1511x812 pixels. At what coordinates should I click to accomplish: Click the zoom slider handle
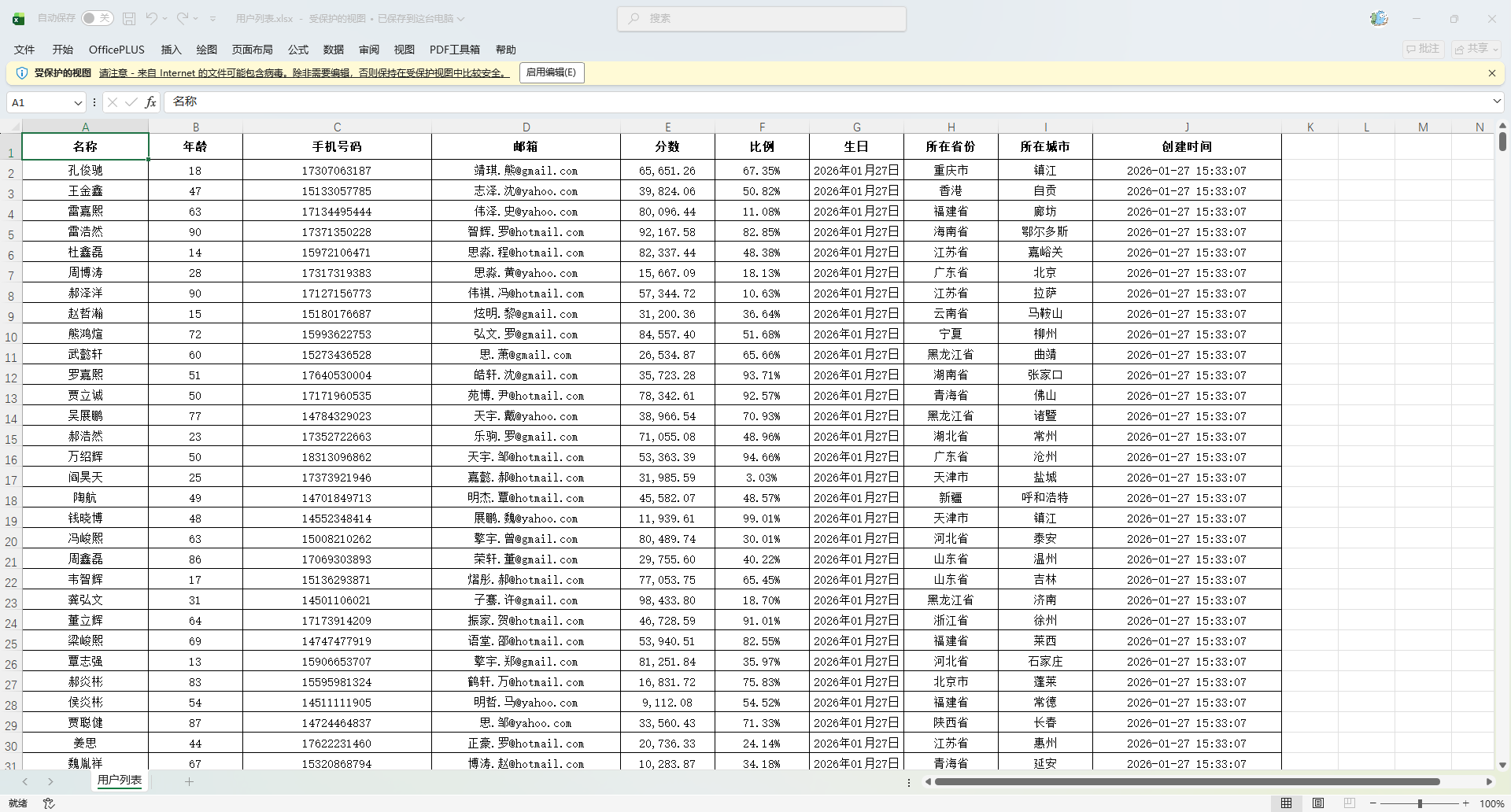click(x=1420, y=803)
